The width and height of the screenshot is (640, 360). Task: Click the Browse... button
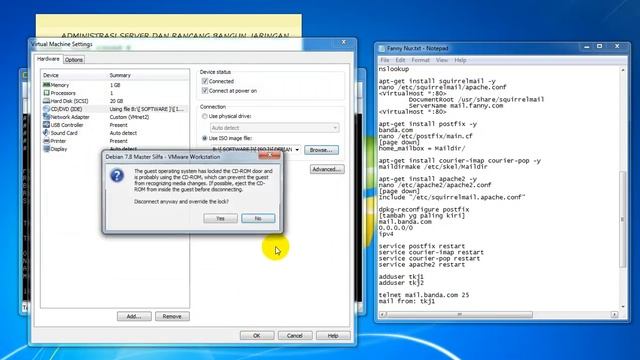pyautogui.click(x=321, y=150)
